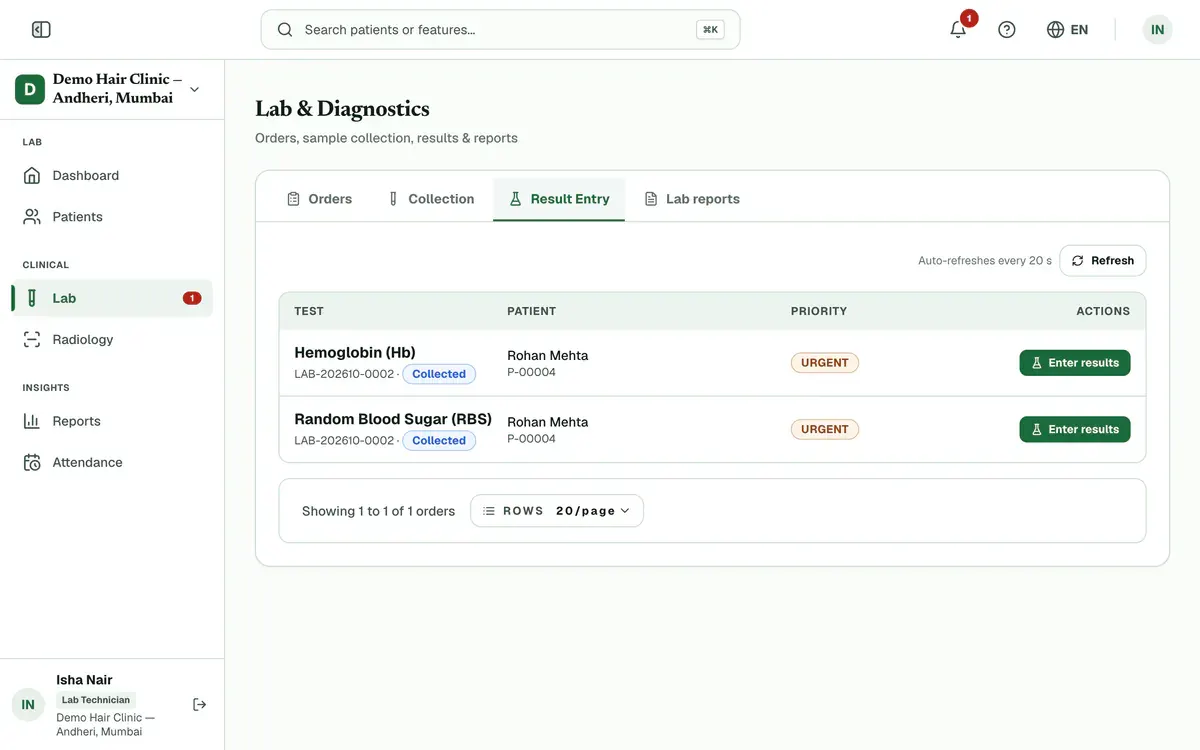Open the Rows 20/page dropdown

click(x=557, y=511)
